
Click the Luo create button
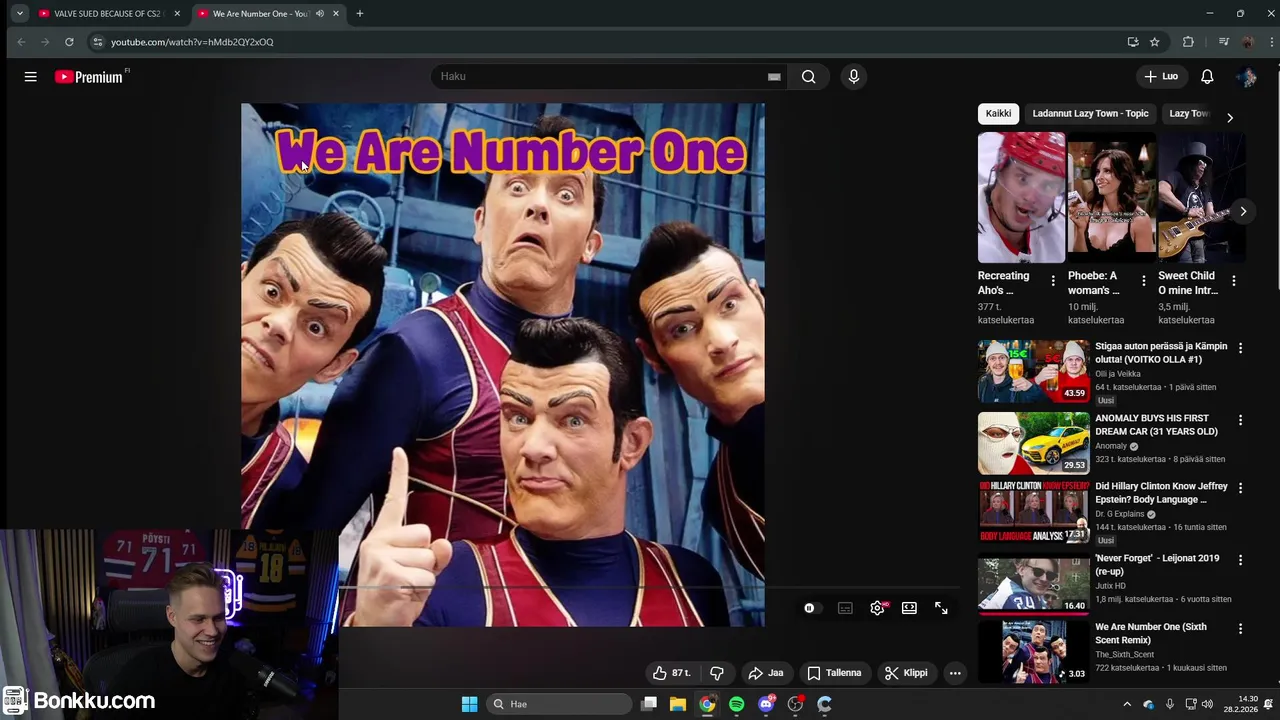[1161, 77]
